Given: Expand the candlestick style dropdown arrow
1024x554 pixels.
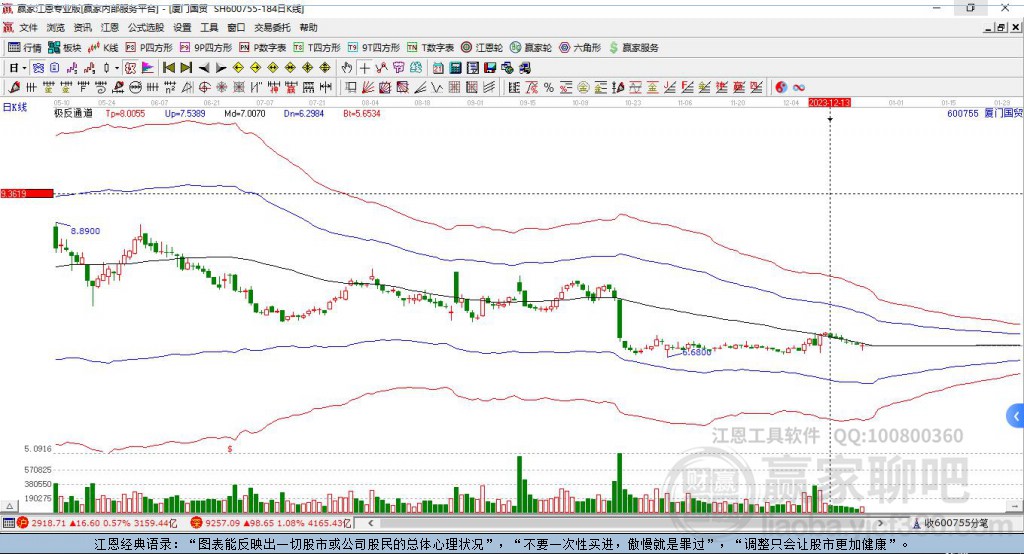Looking at the screenshot, I should coord(117,68).
